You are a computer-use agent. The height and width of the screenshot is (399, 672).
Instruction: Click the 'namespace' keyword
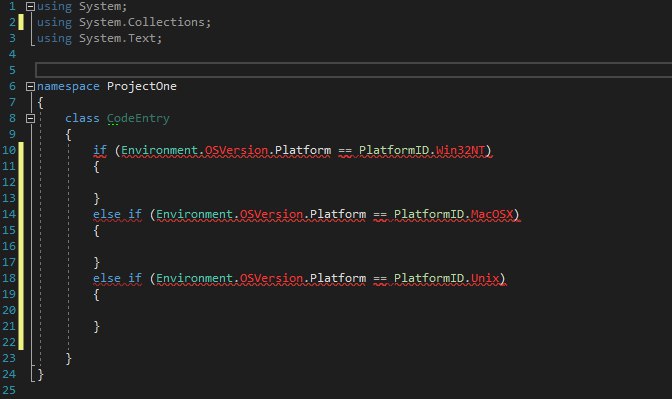[x=68, y=86]
